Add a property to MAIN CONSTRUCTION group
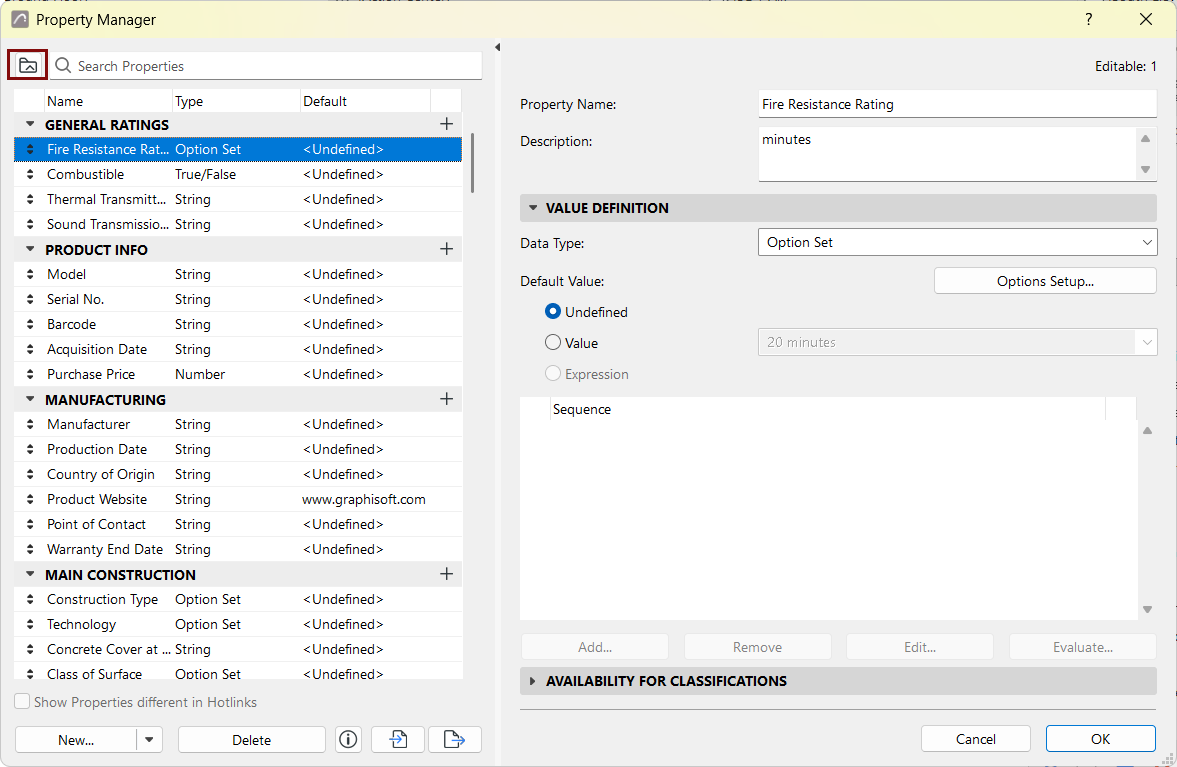This screenshot has height=767, width=1177. point(447,574)
